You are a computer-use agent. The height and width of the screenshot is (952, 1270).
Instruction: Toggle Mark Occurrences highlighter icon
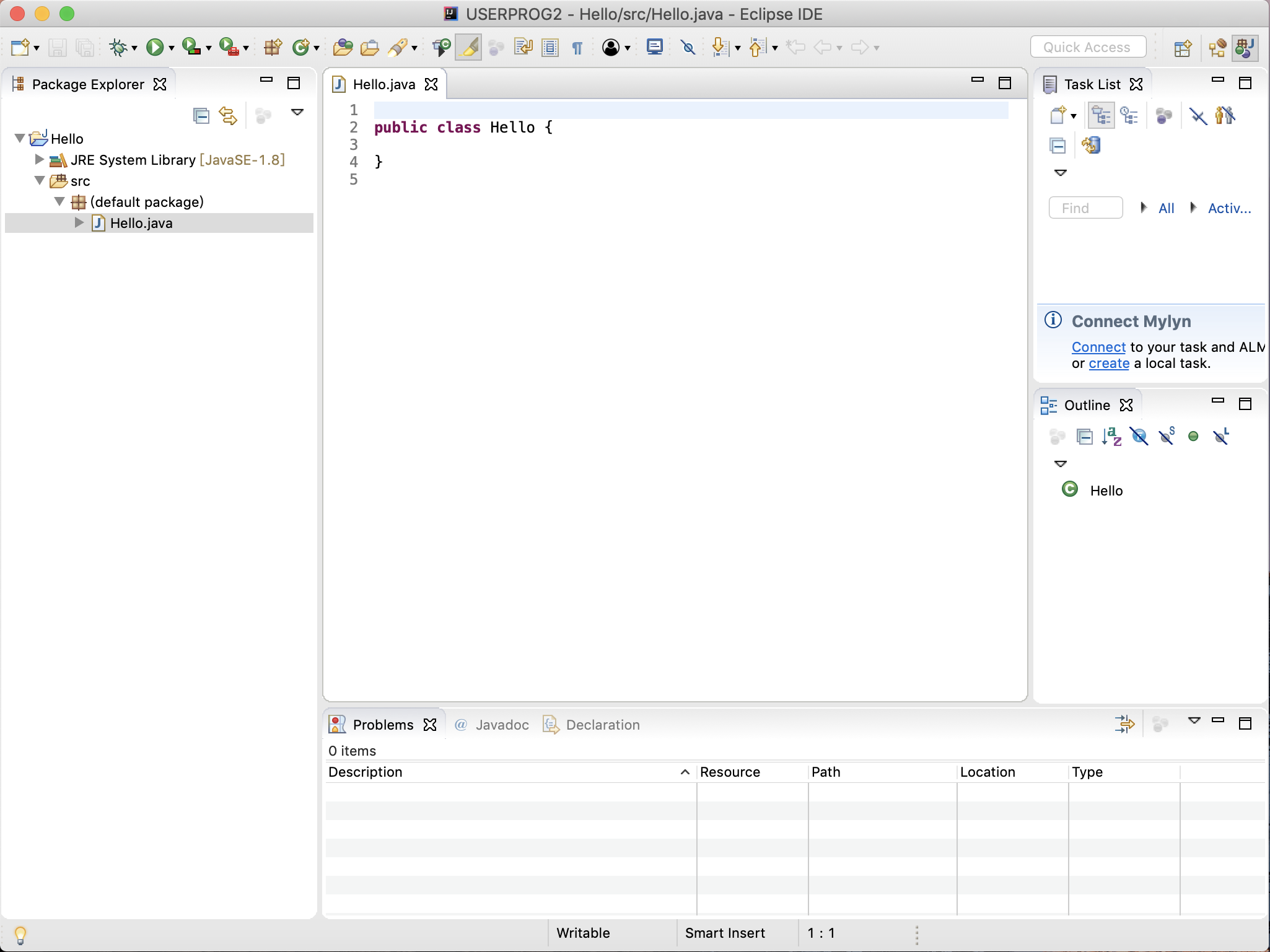pyautogui.click(x=469, y=47)
